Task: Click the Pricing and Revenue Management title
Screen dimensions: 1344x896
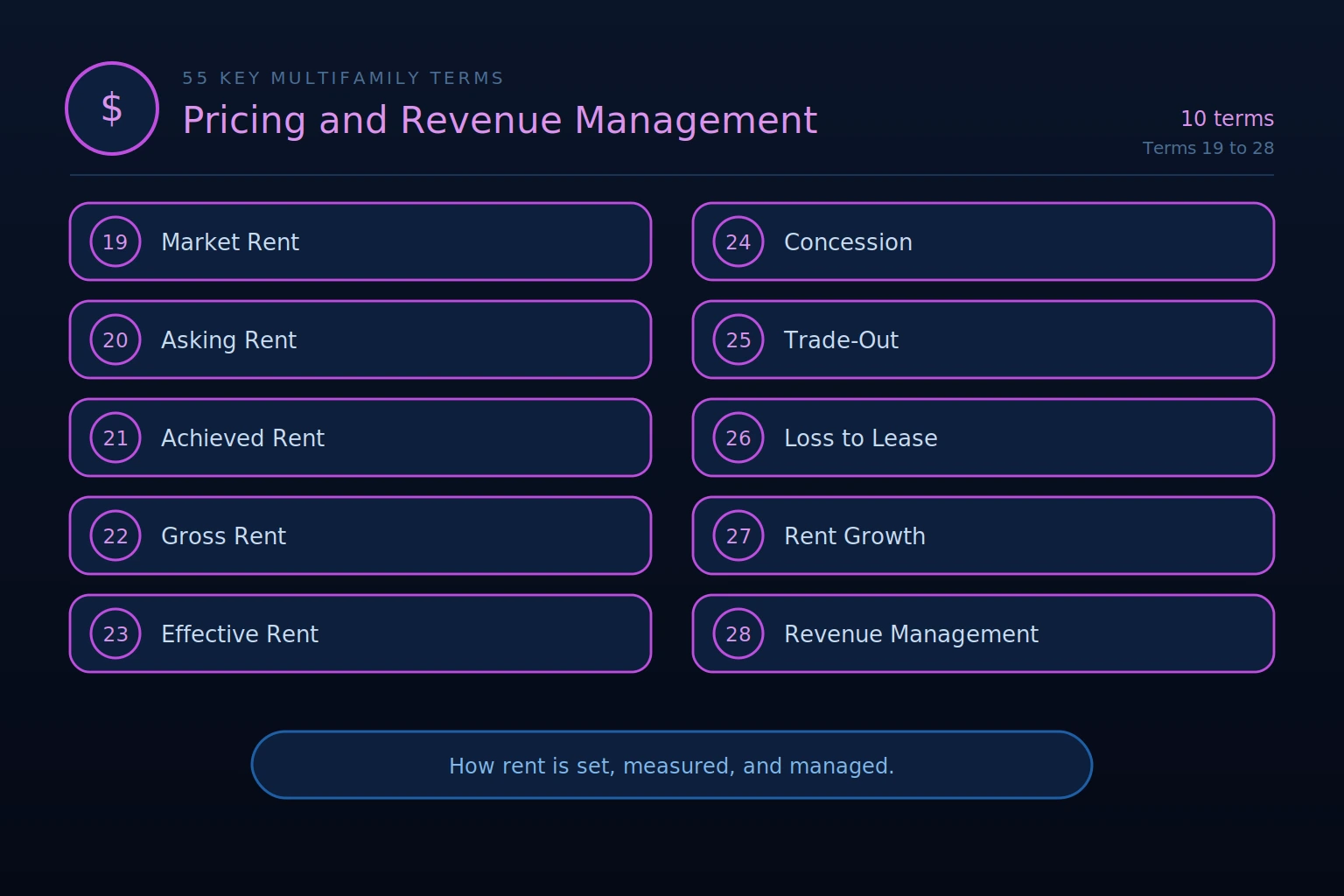Action: coord(500,121)
